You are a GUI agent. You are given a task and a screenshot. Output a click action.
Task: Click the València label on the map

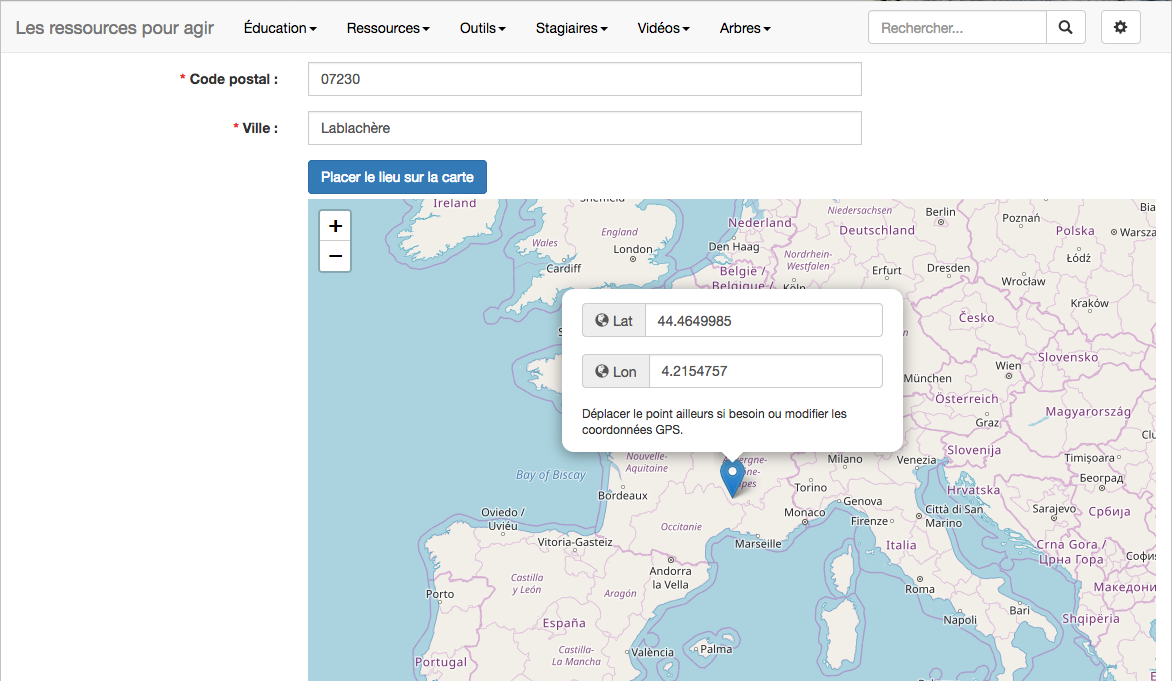pyautogui.click(x=653, y=652)
